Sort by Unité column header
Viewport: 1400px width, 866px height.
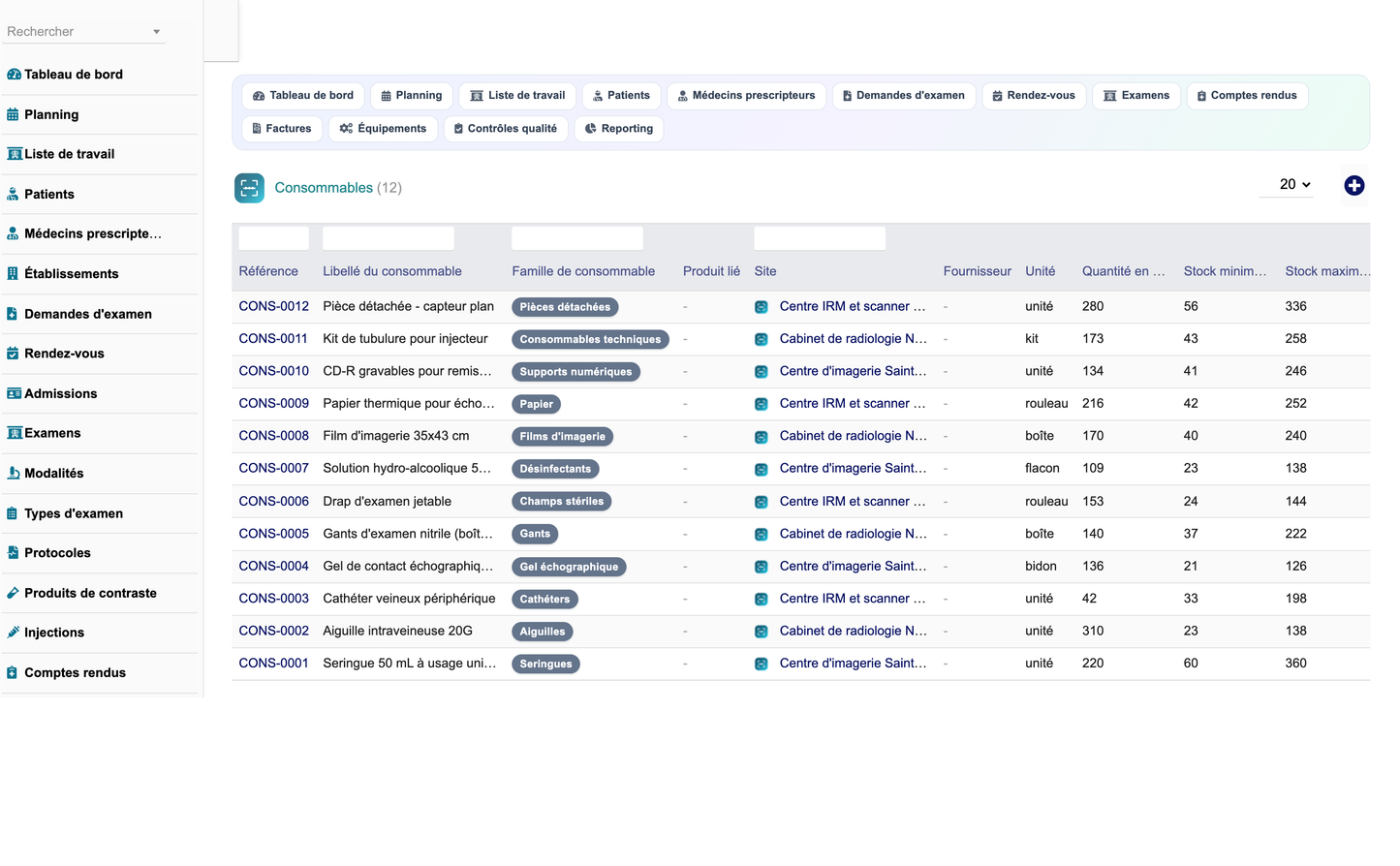(1041, 271)
